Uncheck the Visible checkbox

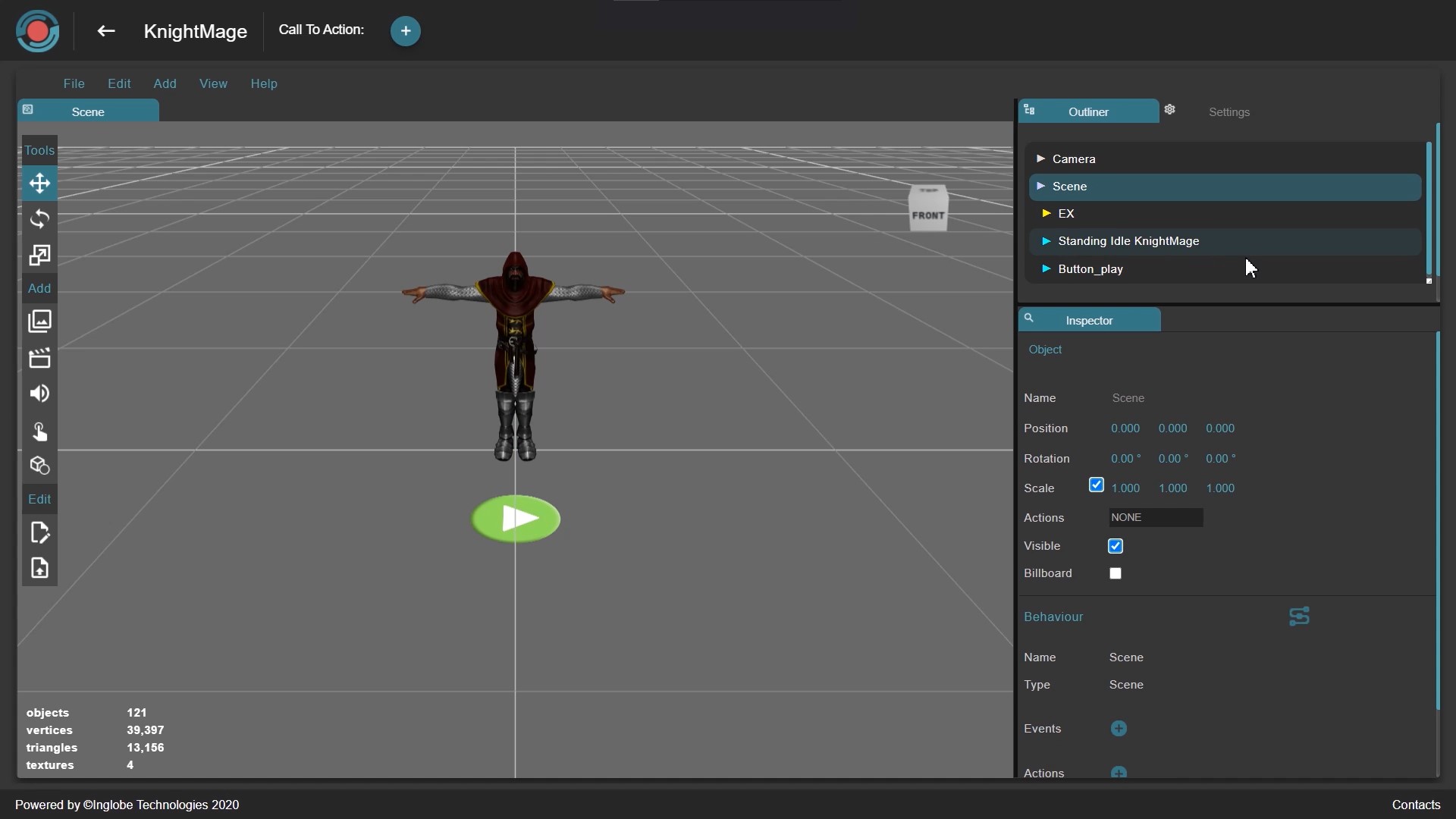pos(1116,546)
